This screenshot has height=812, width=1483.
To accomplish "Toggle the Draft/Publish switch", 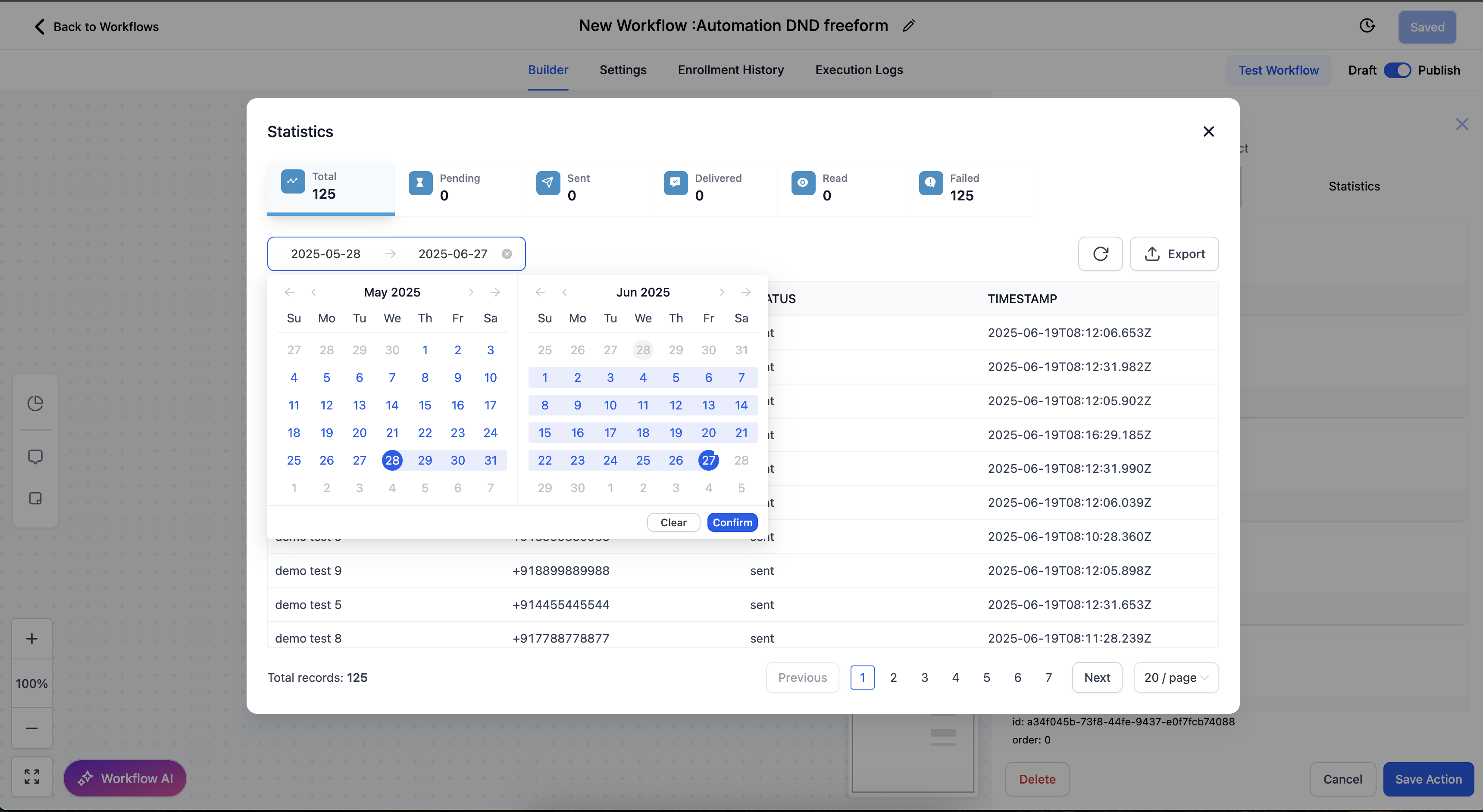I will coord(1397,70).
